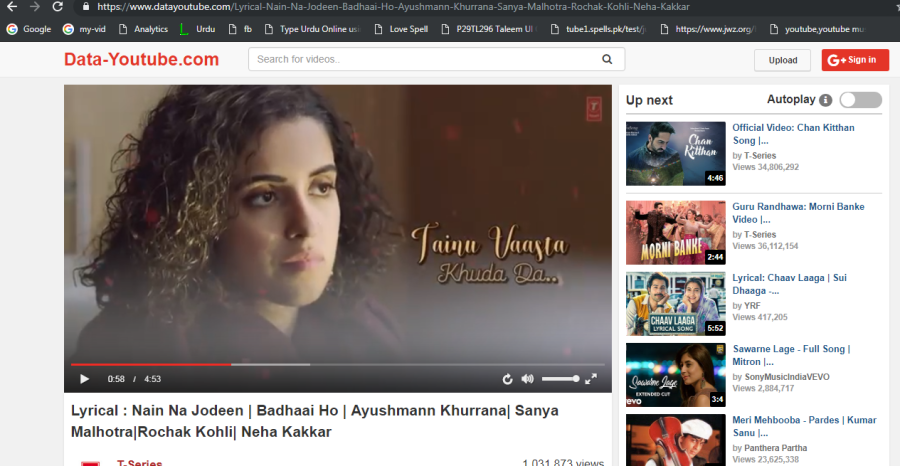Seek on the video progress bar
Viewport: 900px width, 466px height.
(338, 364)
